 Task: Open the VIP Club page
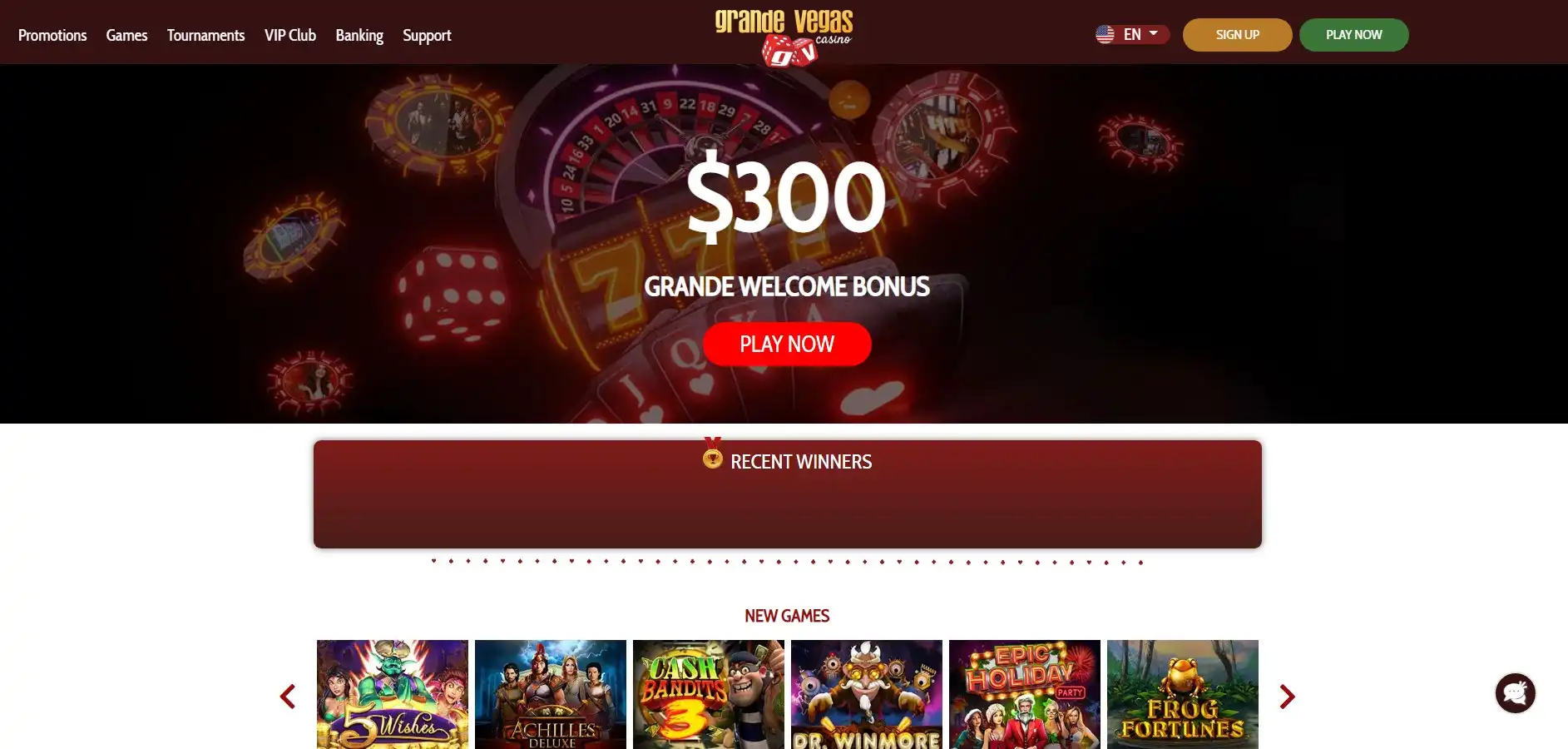point(290,35)
